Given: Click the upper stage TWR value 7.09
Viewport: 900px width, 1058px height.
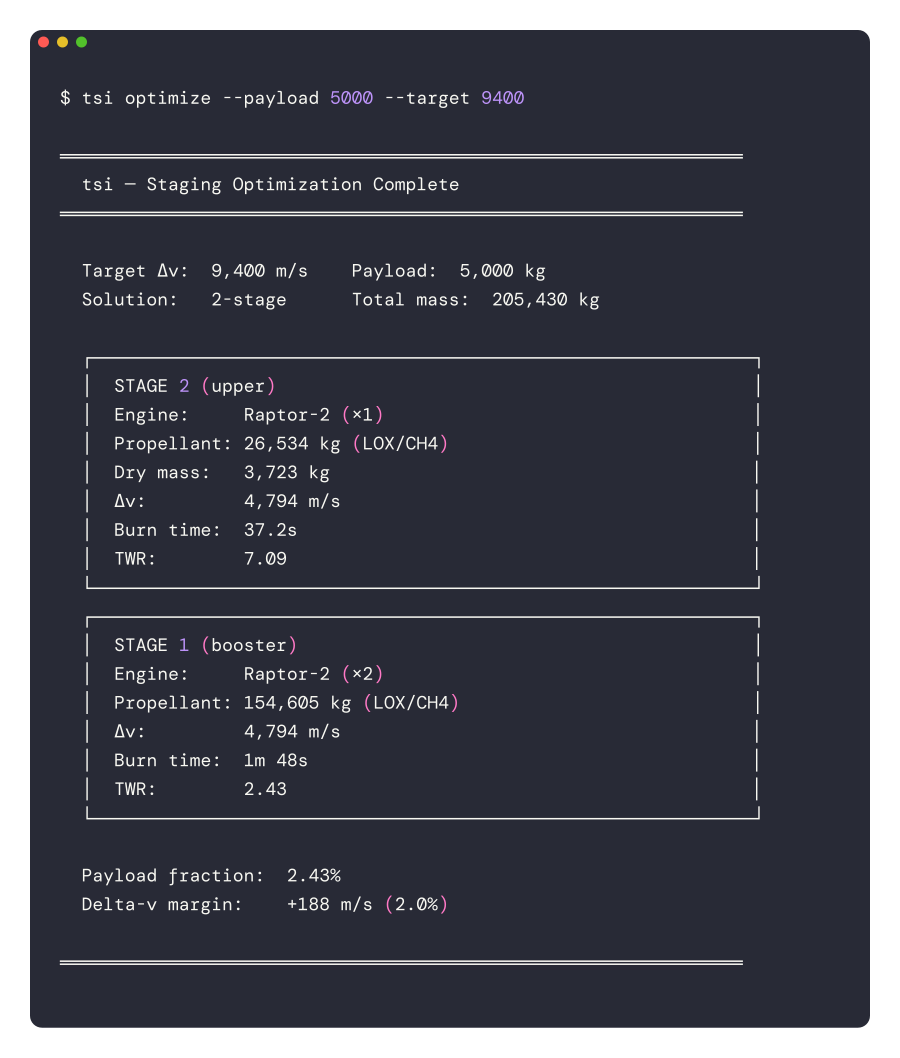Looking at the screenshot, I should pyautogui.click(x=265, y=559).
